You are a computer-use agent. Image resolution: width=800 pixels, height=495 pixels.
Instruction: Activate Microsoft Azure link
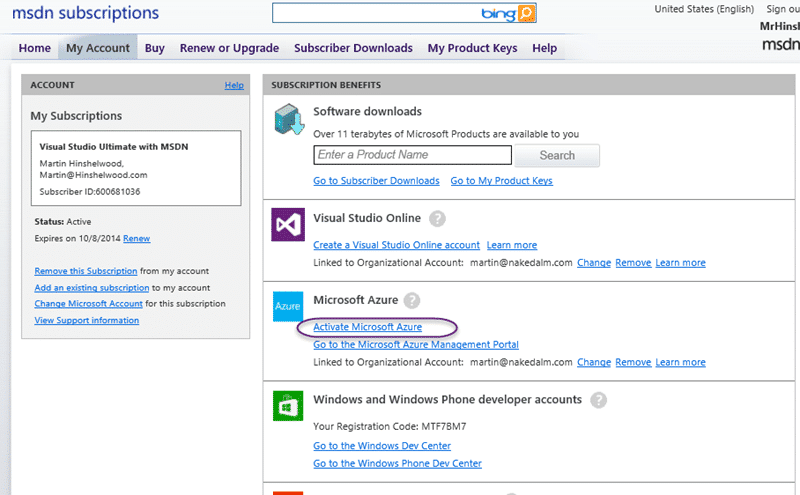pyautogui.click(x=367, y=327)
